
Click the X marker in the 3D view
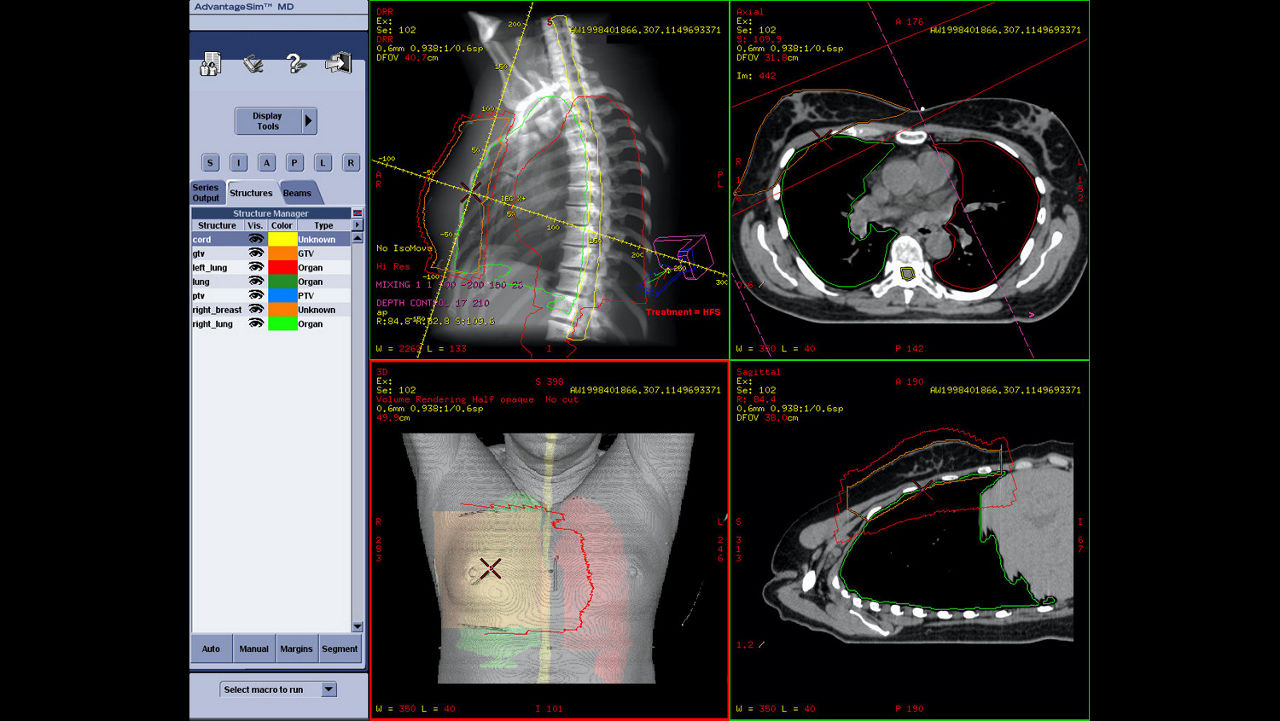(x=490, y=569)
